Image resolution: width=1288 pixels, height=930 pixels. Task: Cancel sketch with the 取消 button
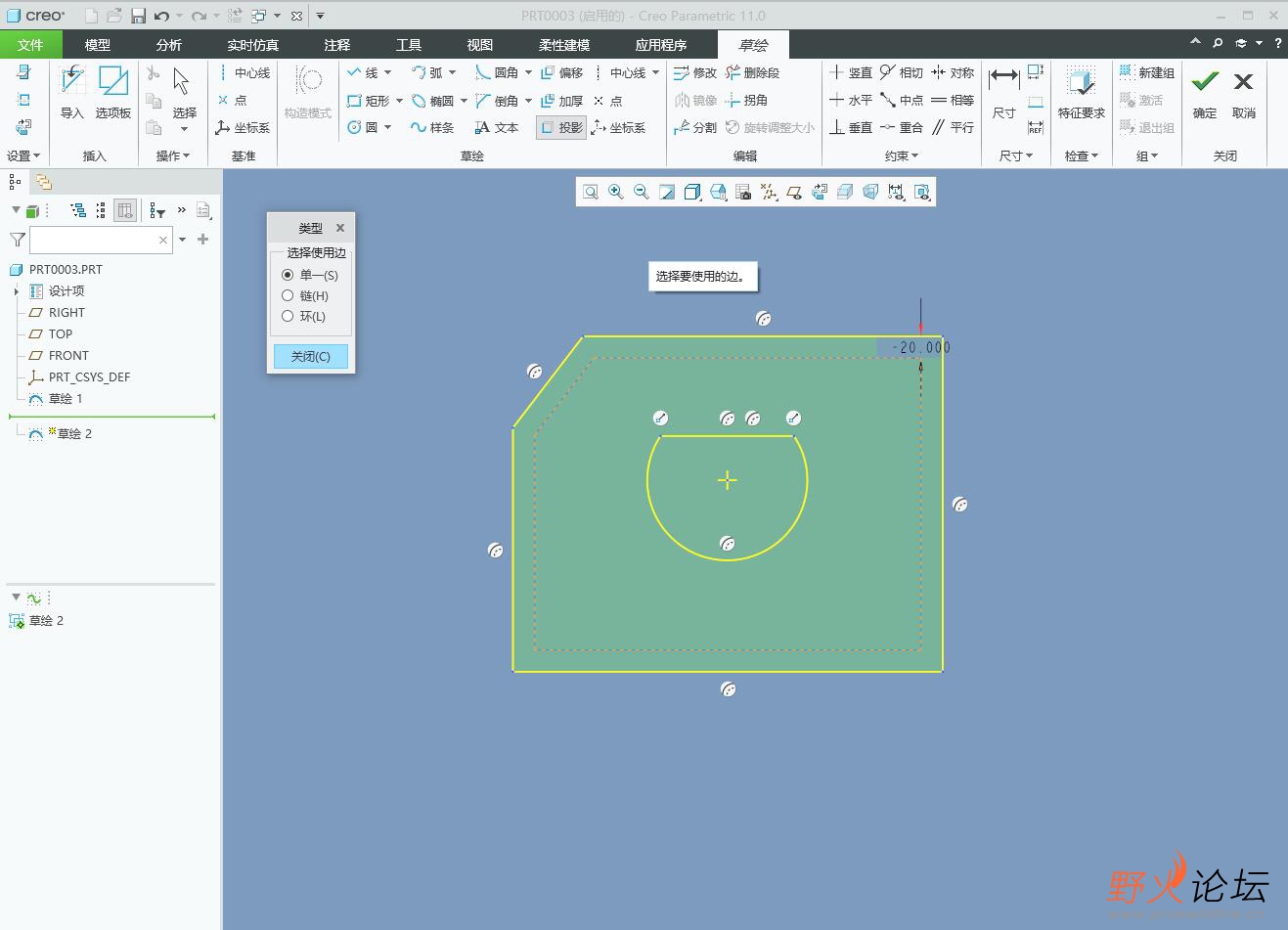[1244, 93]
